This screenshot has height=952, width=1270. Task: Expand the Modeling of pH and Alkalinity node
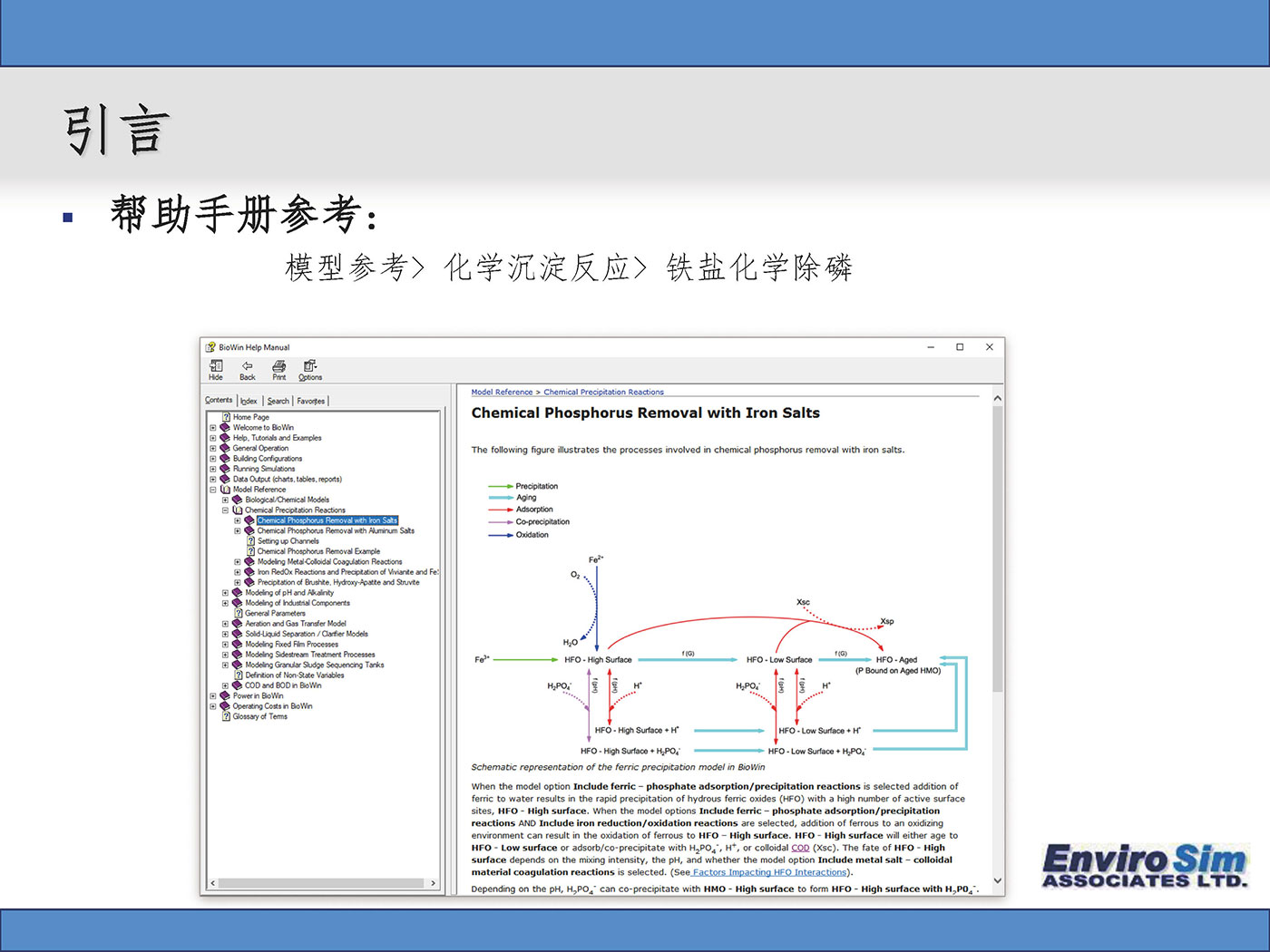tap(226, 593)
